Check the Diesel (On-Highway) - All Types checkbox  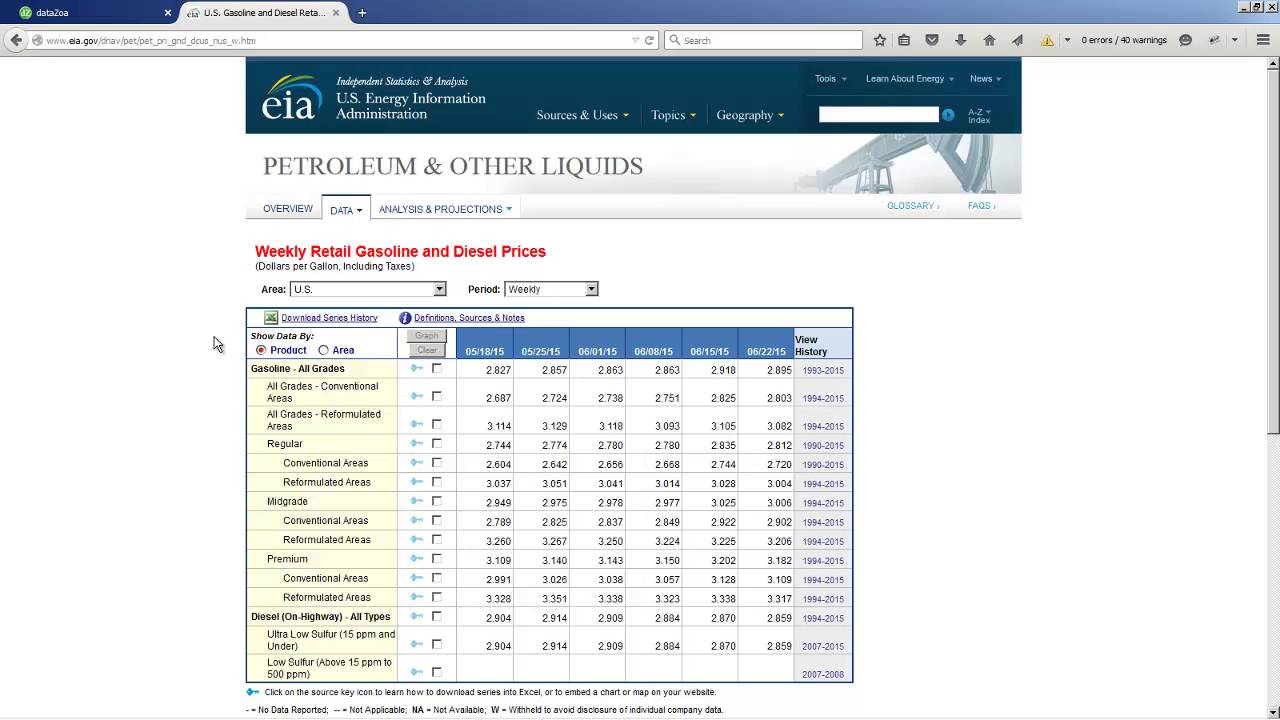tap(437, 616)
